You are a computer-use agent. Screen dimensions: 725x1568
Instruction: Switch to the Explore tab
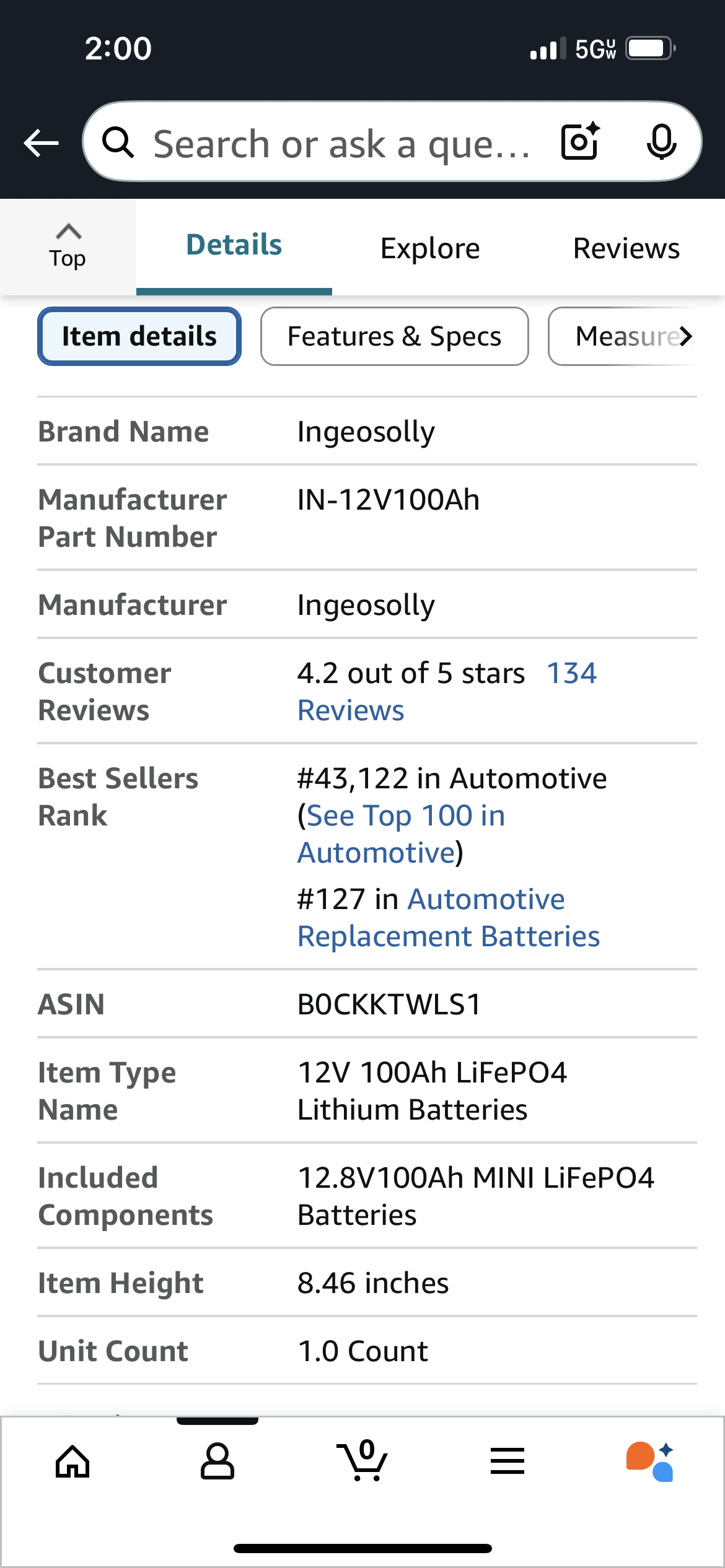[430, 248]
